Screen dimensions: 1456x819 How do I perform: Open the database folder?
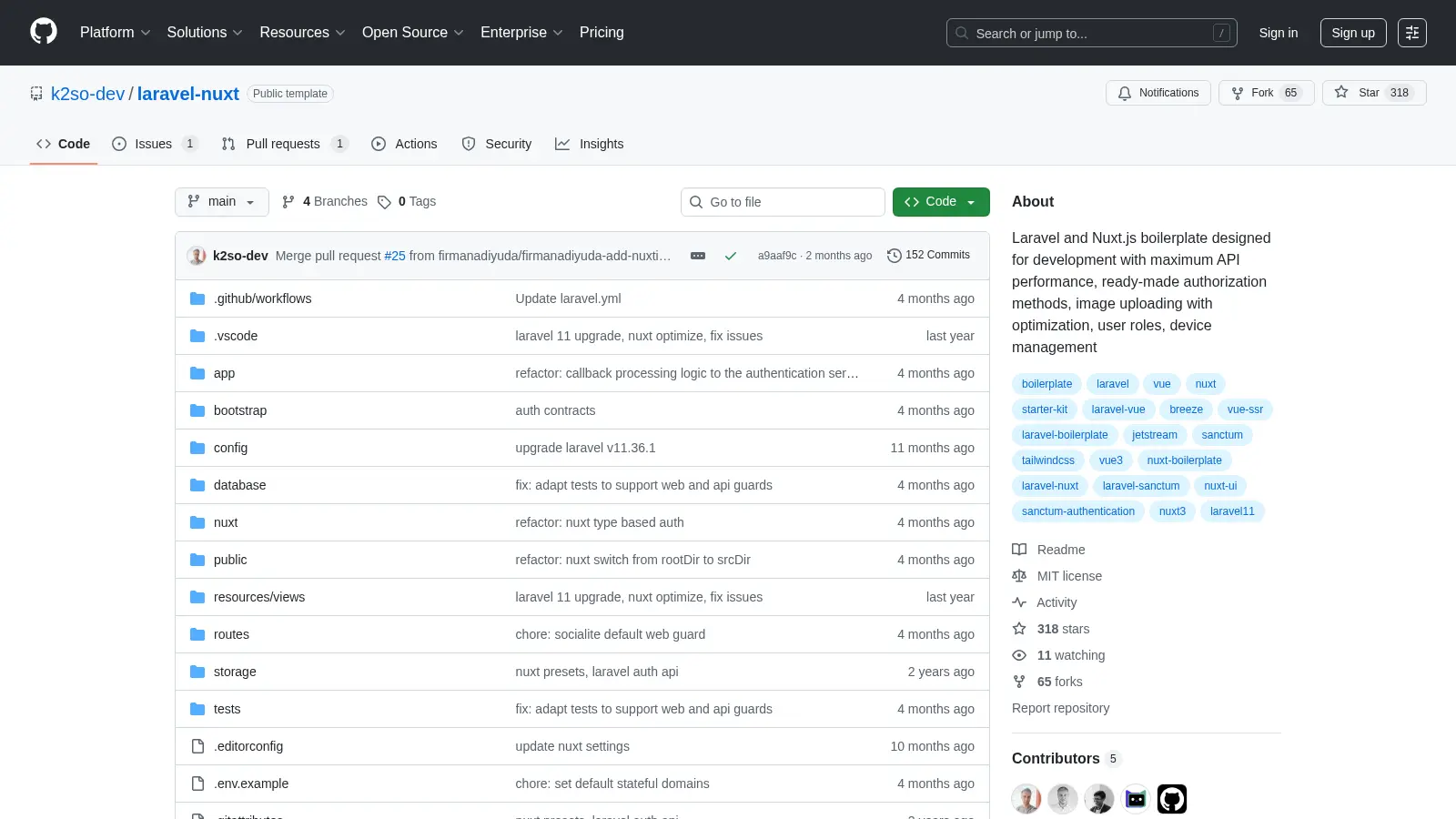pyautogui.click(x=240, y=485)
